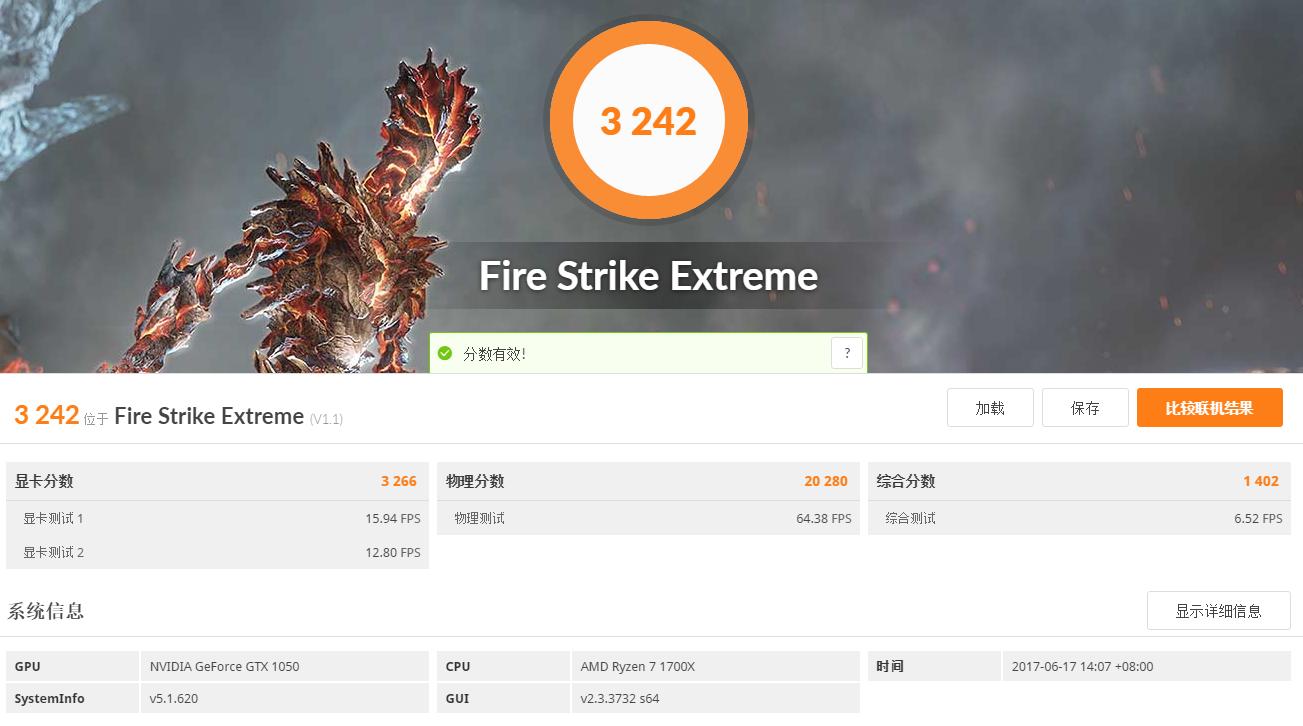1303x726 pixels.
Task: Click the green valid-score checkmark icon
Action: tap(445, 353)
